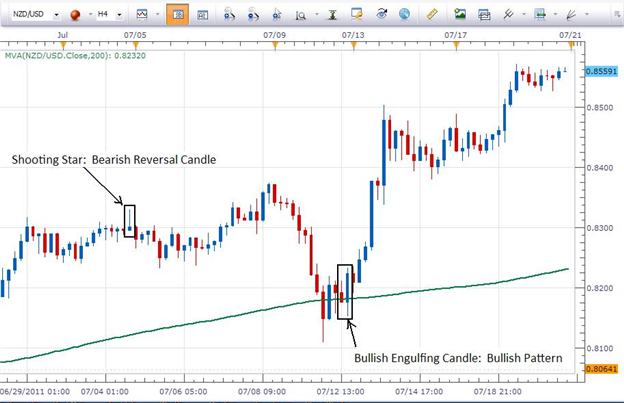This screenshot has width=624, height=403.
Task: Click the red ball icon
Action: tap(75, 15)
